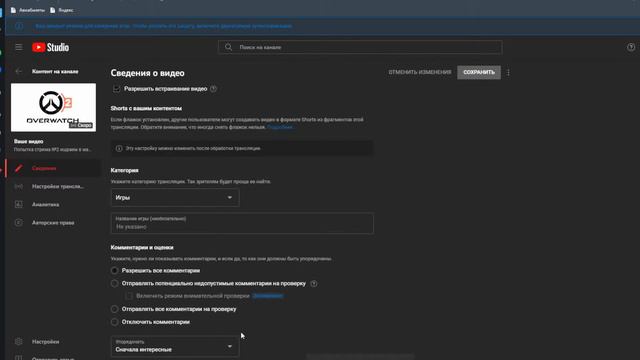Open the Аналитика sidebar item
The image size is (640, 360).
click(53, 204)
